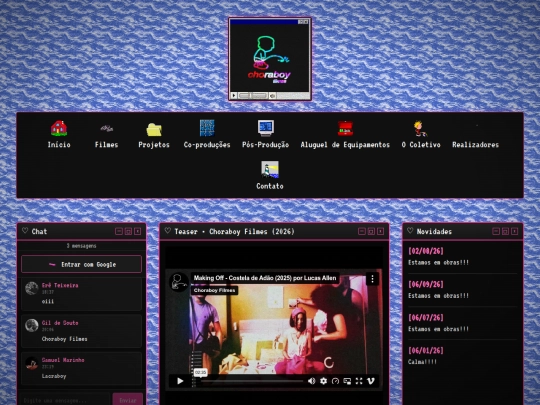Click the Calma!!!! news text
This screenshot has width=540, height=405.
(x=422, y=362)
